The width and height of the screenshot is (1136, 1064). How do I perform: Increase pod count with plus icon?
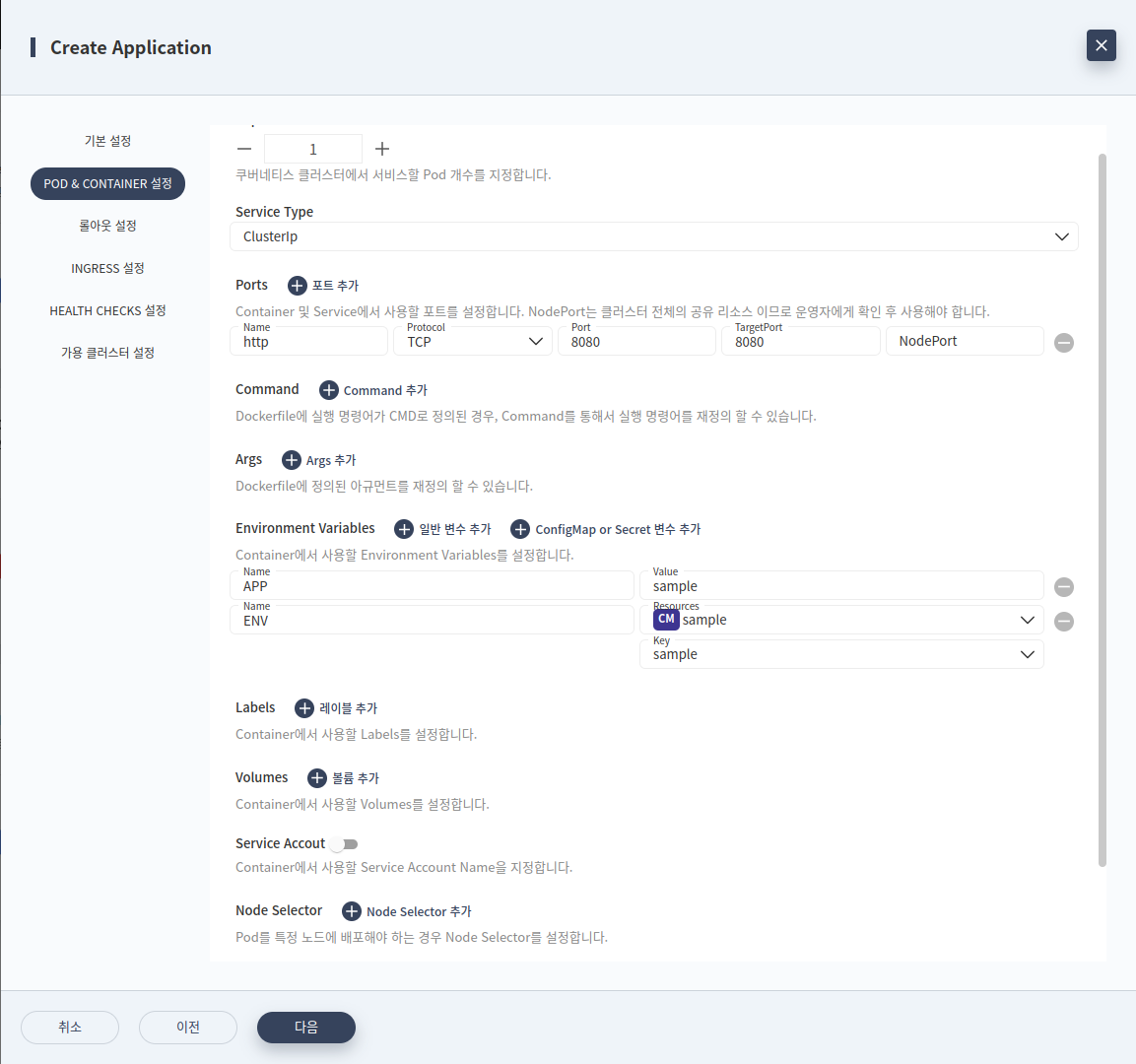pyautogui.click(x=382, y=149)
